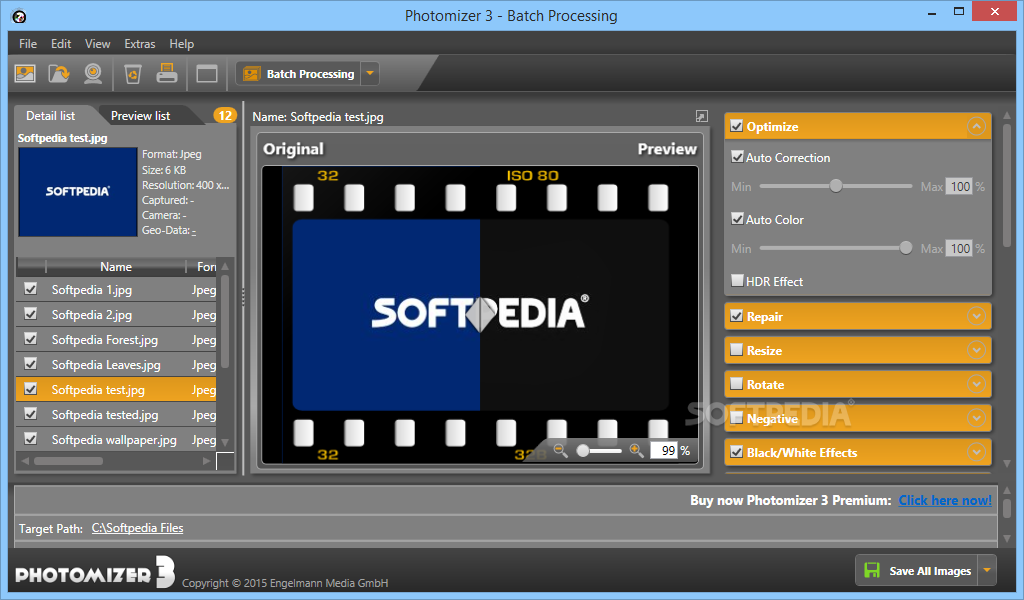Viewport: 1024px width, 600px height.
Task: Open the Extras menu
Action: pos(140,44)
